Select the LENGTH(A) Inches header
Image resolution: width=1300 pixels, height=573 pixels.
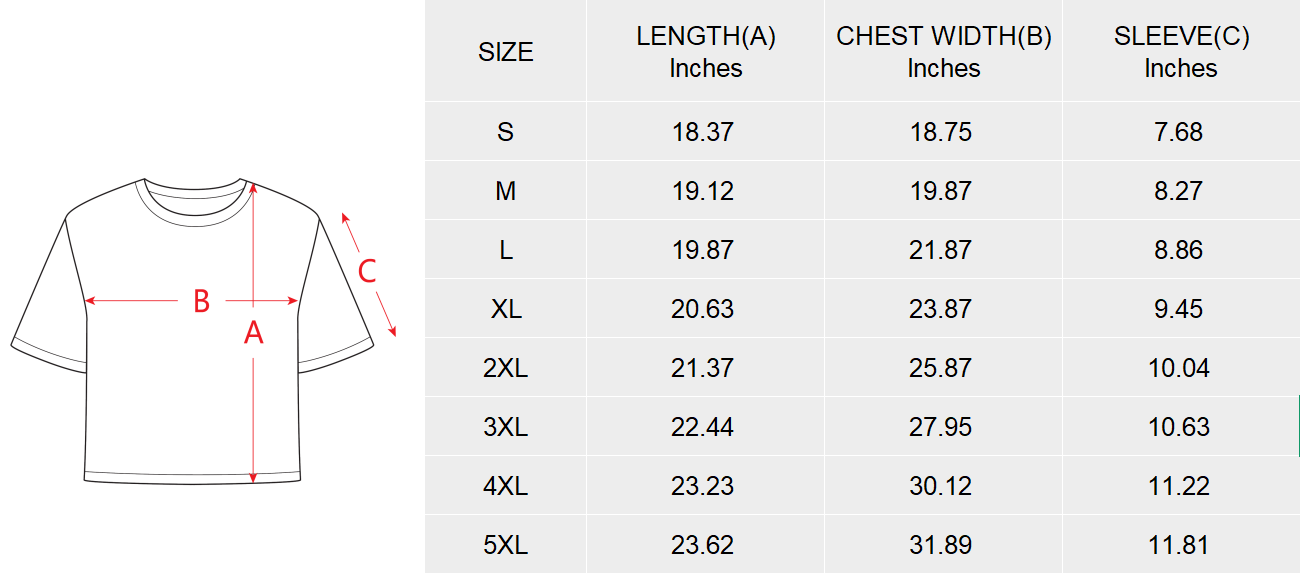(x=706, y=52)
